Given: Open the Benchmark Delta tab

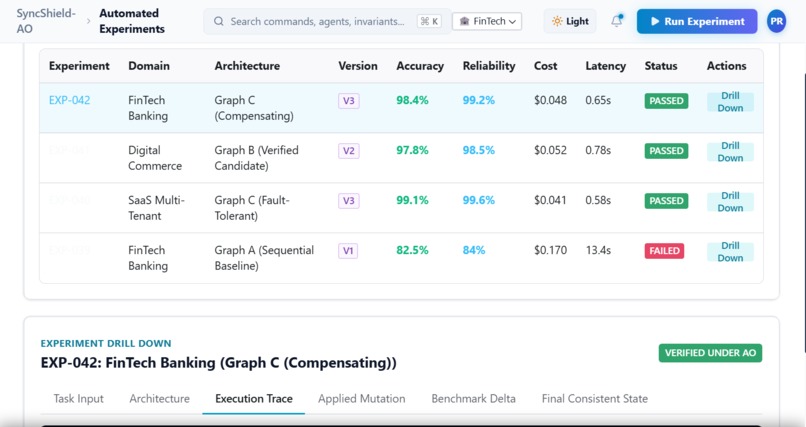Looking at the screenshot, I should tap(473, 399).
